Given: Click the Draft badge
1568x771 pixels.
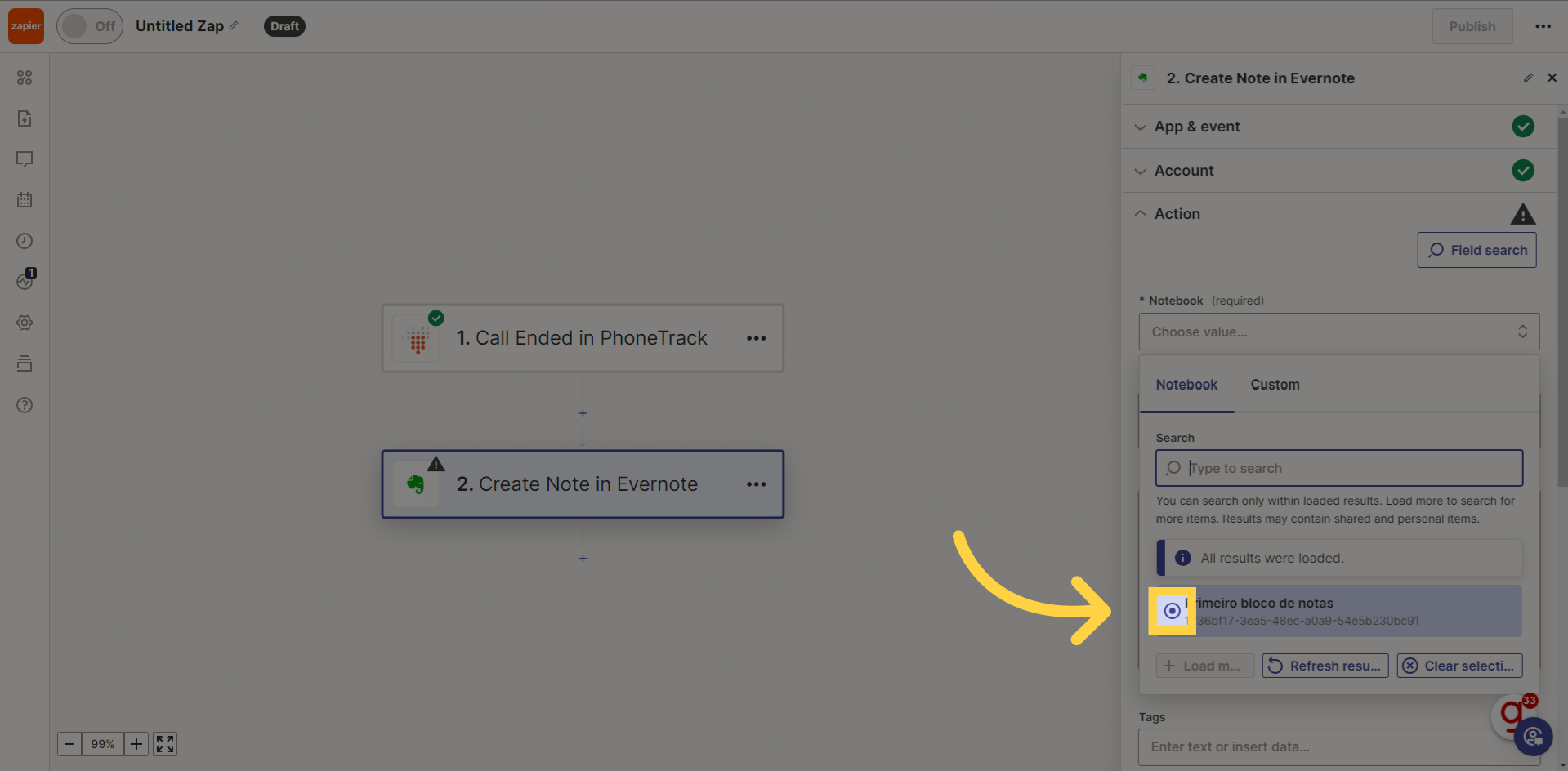Looking at the screenshot, I should click(284, 26).
